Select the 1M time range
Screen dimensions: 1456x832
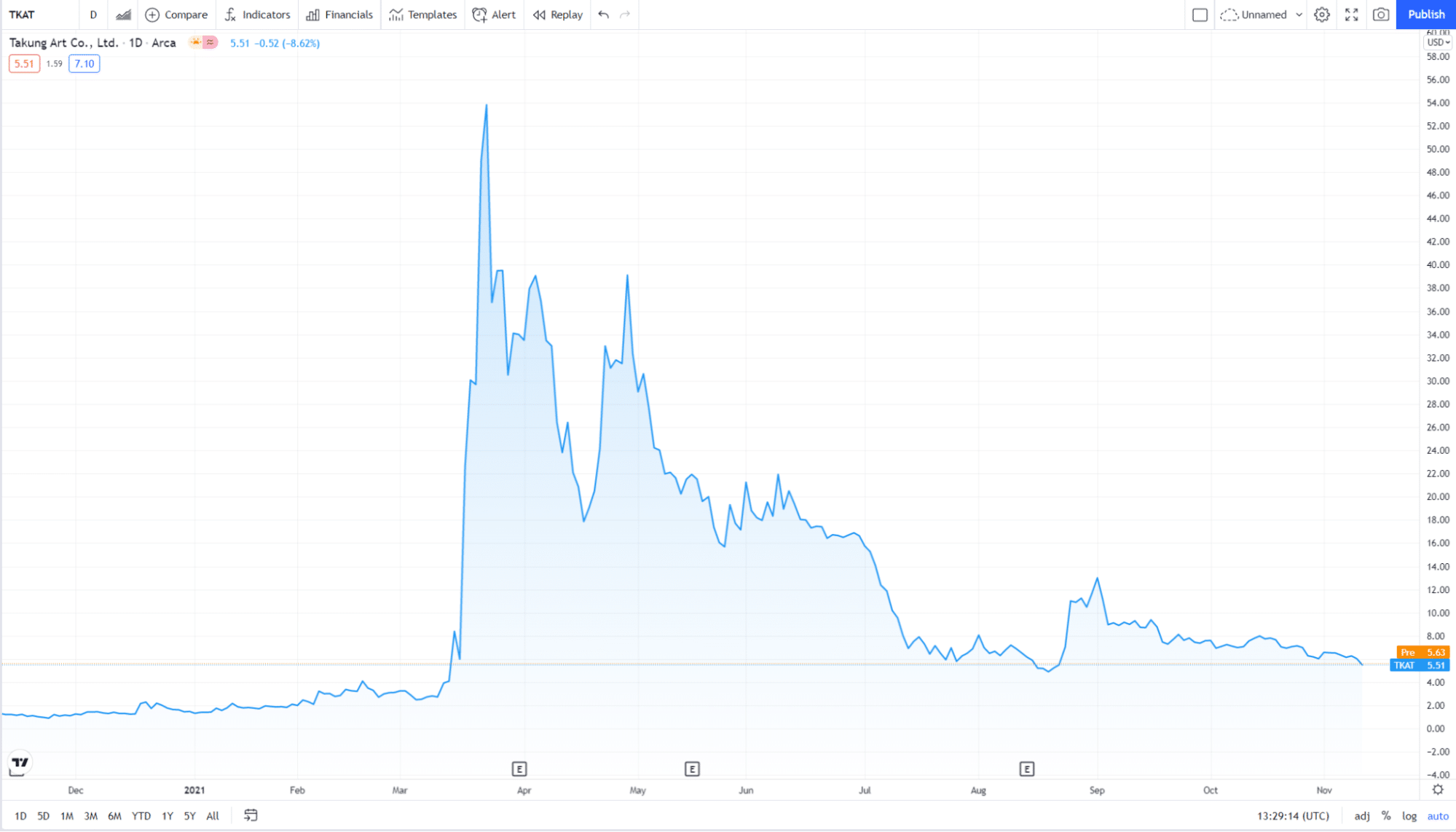tap(66, 816)
